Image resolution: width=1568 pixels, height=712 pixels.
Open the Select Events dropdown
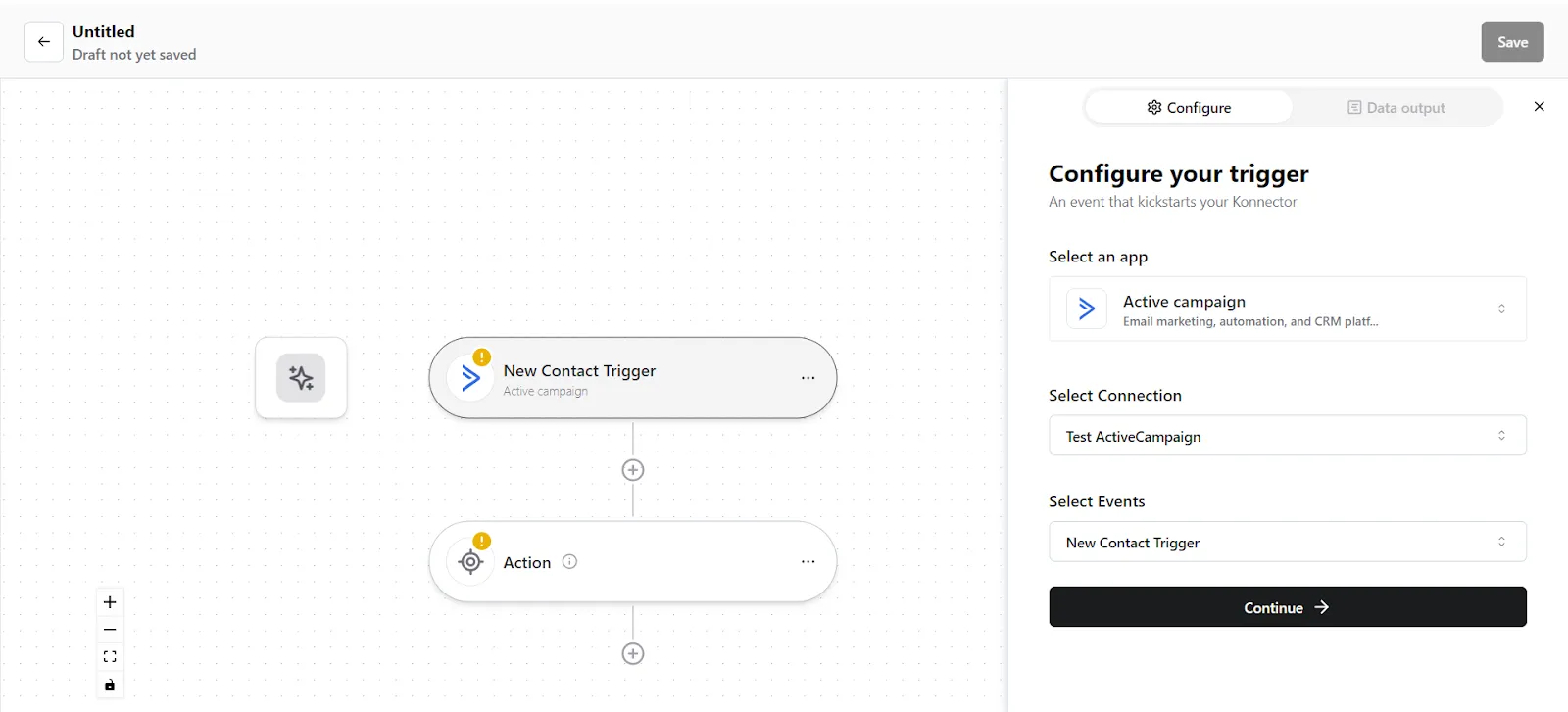point(1288,542)
